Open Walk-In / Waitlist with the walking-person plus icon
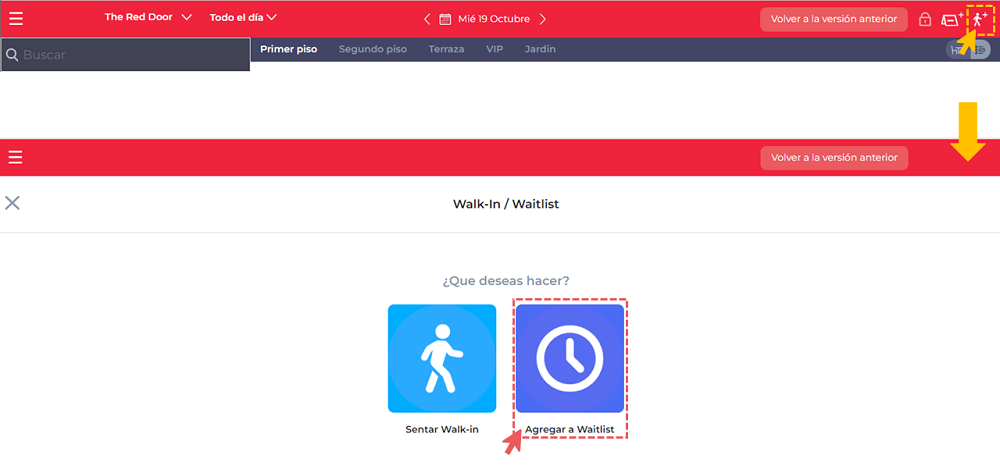This screenshot has width=1000, height=466. (980, 20)
